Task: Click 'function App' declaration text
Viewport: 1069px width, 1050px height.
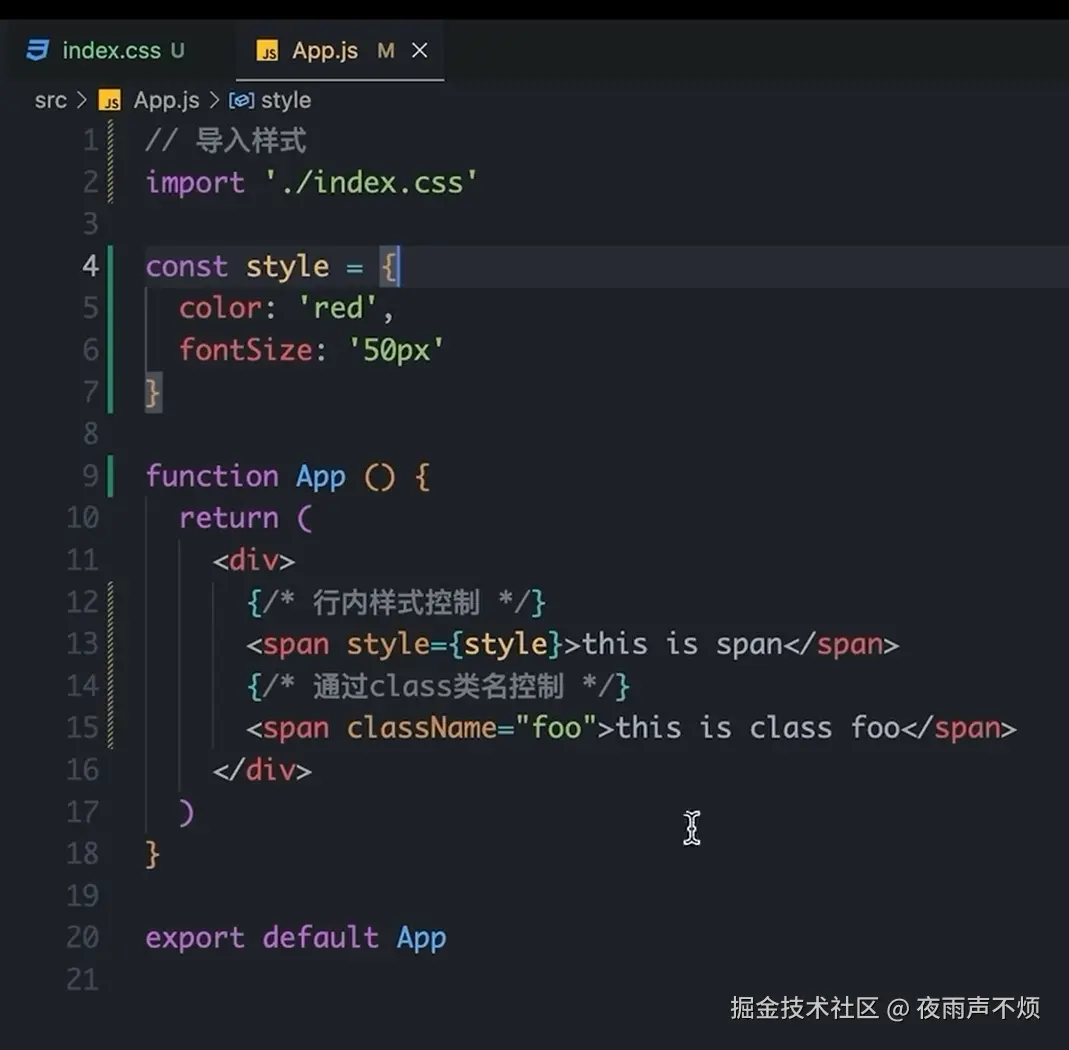Action: 245,477
